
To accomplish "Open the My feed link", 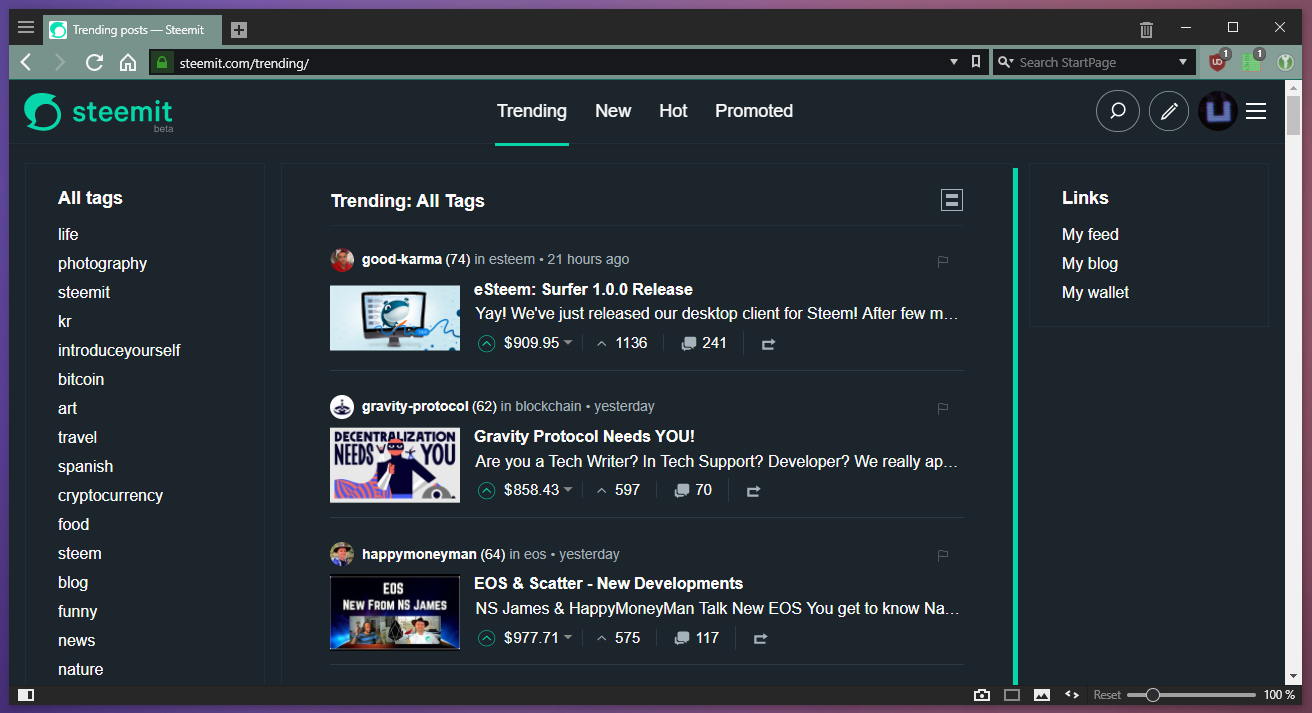I will pyautogui.click(x=1090, y=234).
